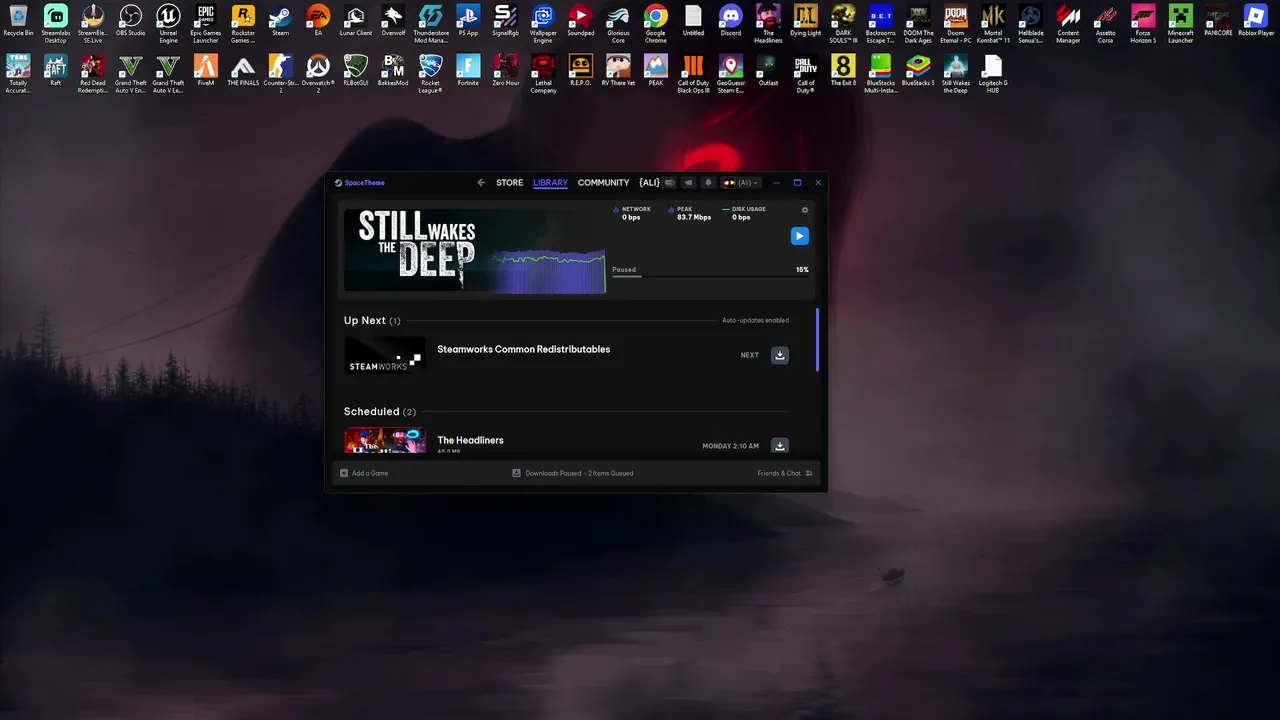Select Dying Light desktop icon
Image resolution: width=1280 pixels, height=720 pixels.
click(x=806, y=22)
